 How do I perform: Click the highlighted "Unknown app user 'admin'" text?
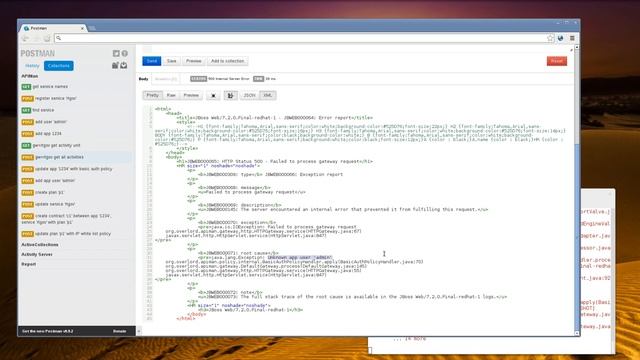click(300, 258)
